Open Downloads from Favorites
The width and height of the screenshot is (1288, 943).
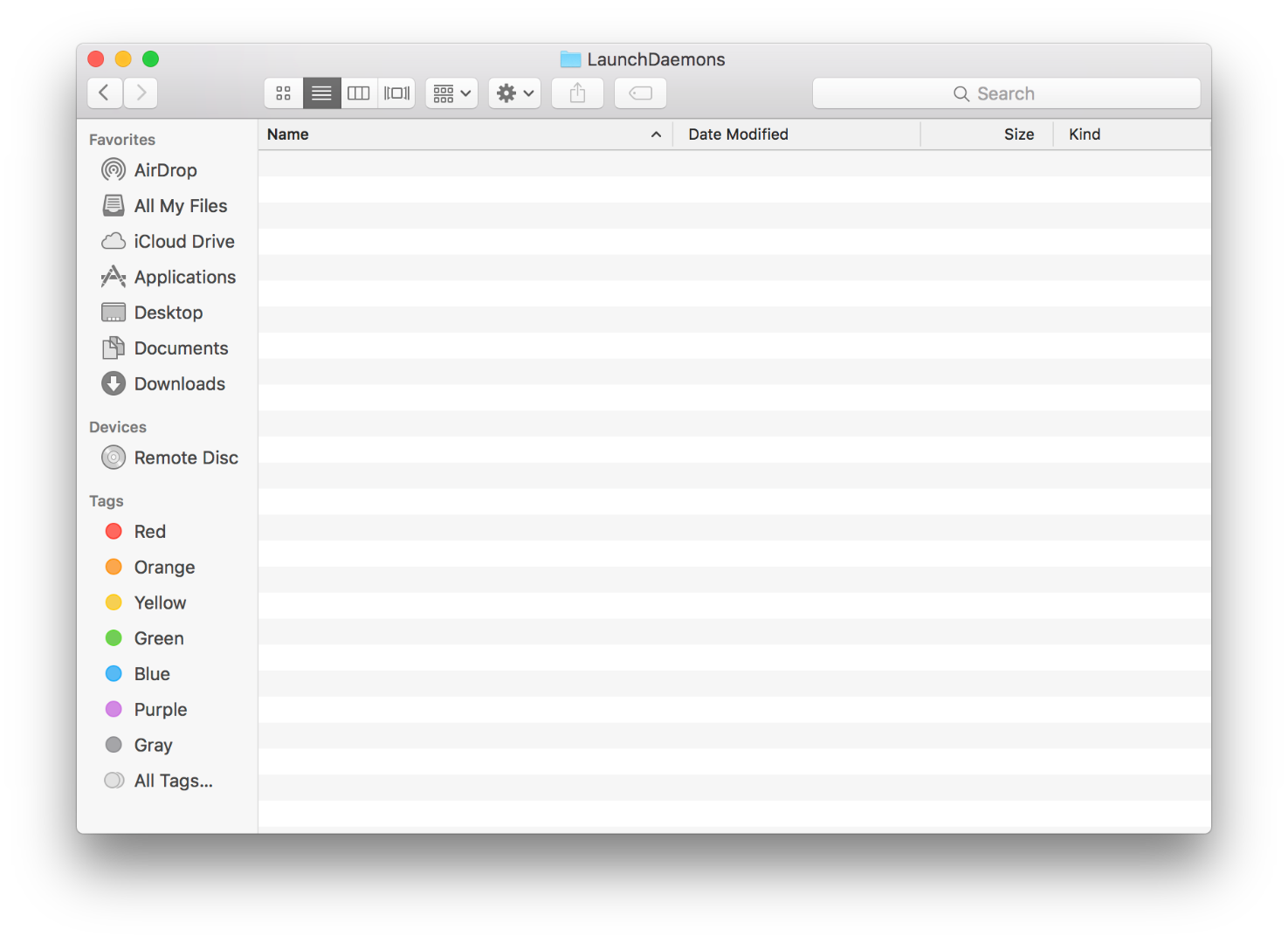(180, 384)
